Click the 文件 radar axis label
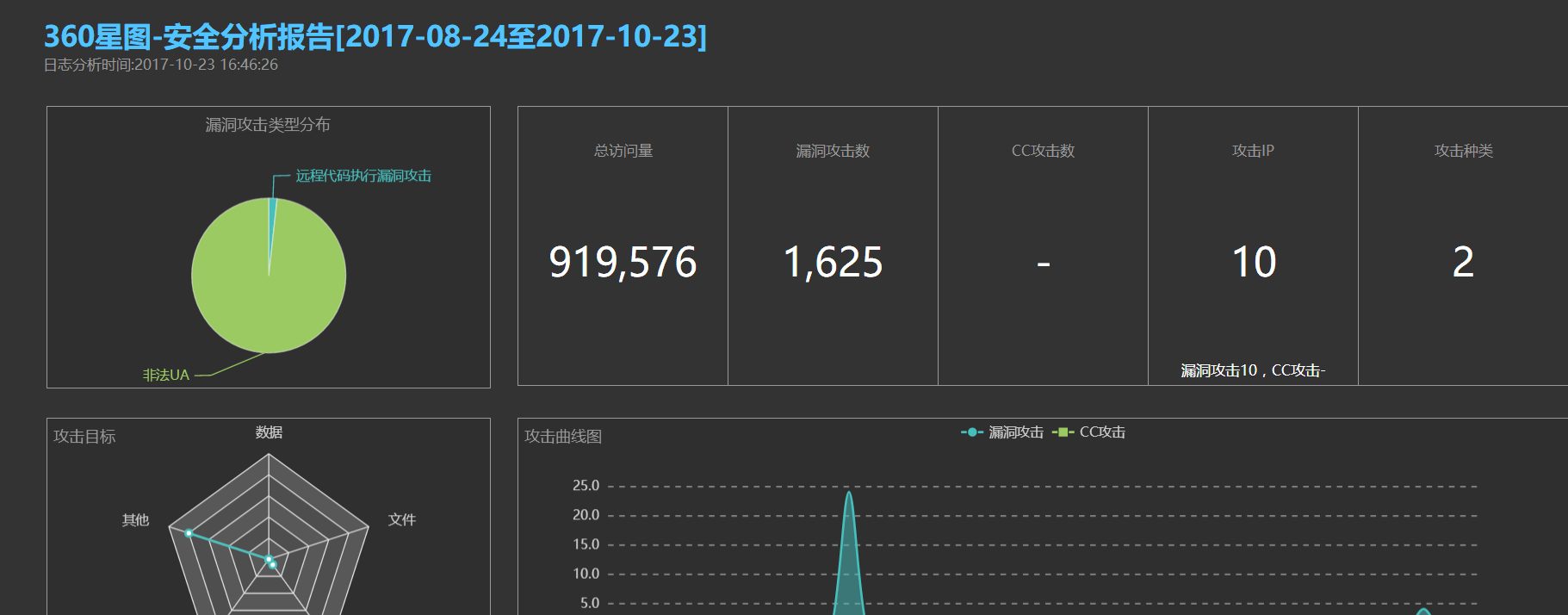 pos(402,519)
